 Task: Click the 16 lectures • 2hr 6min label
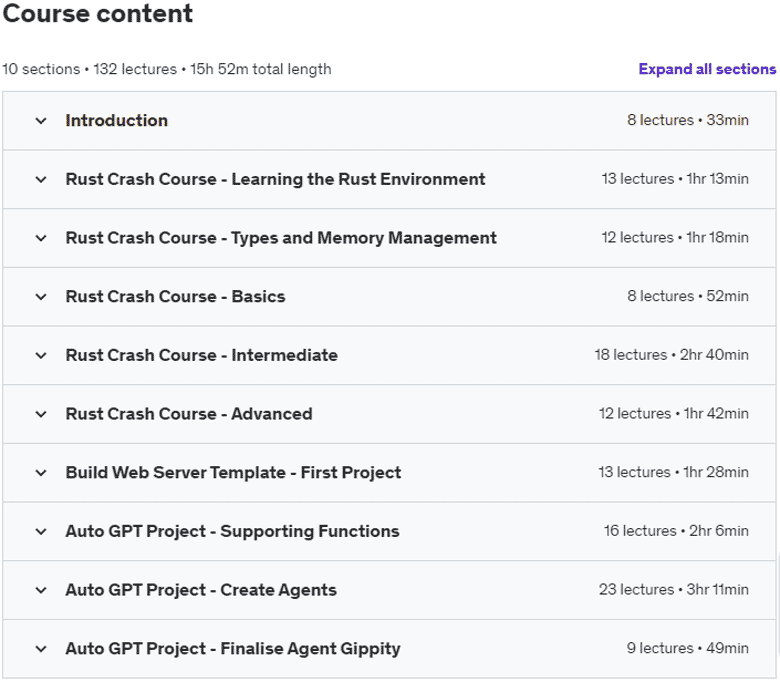tap(676, 531)
